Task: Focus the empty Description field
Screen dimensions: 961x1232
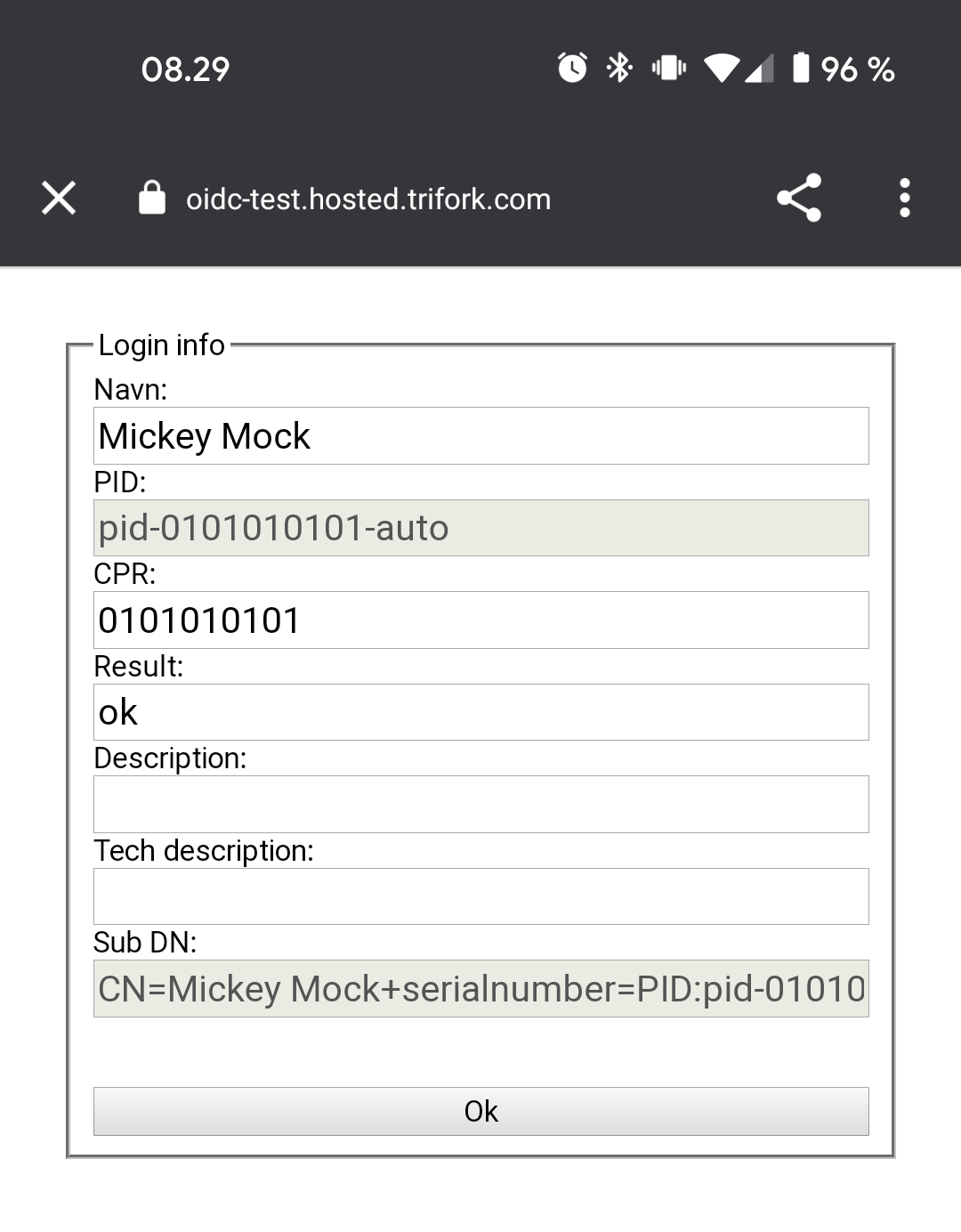Action: 480,804
